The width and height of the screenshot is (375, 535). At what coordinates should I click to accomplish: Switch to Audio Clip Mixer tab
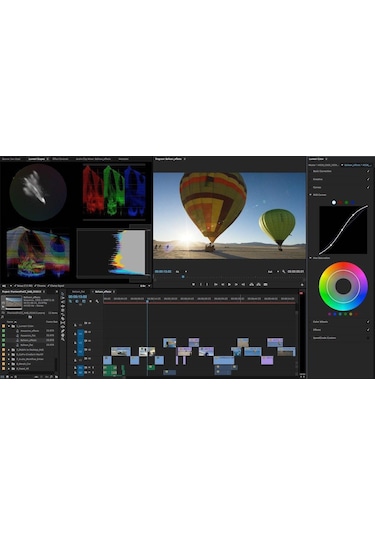click(93, 159)
